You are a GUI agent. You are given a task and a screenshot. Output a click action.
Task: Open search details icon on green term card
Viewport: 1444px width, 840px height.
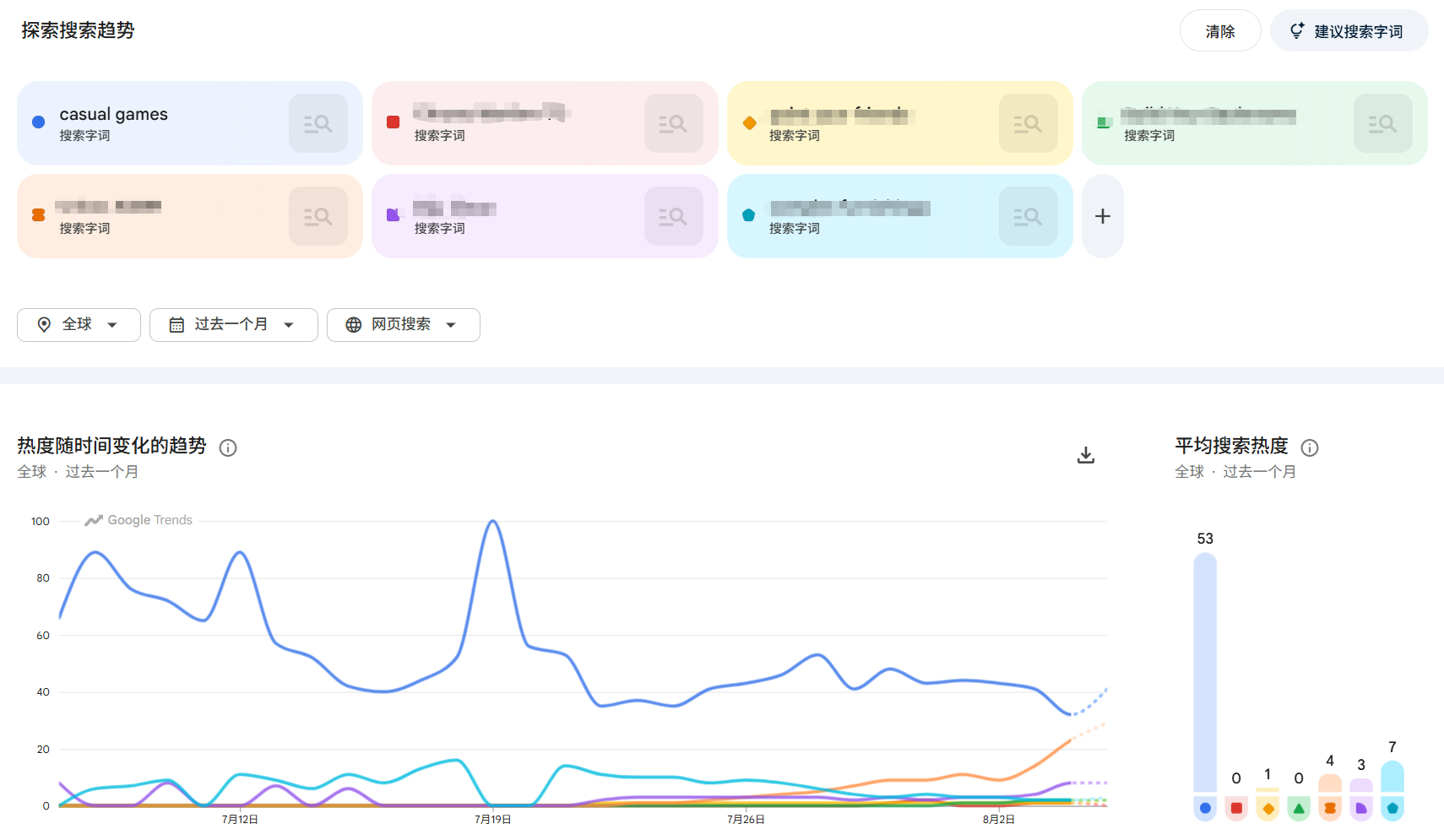(x=1382, y=123)
